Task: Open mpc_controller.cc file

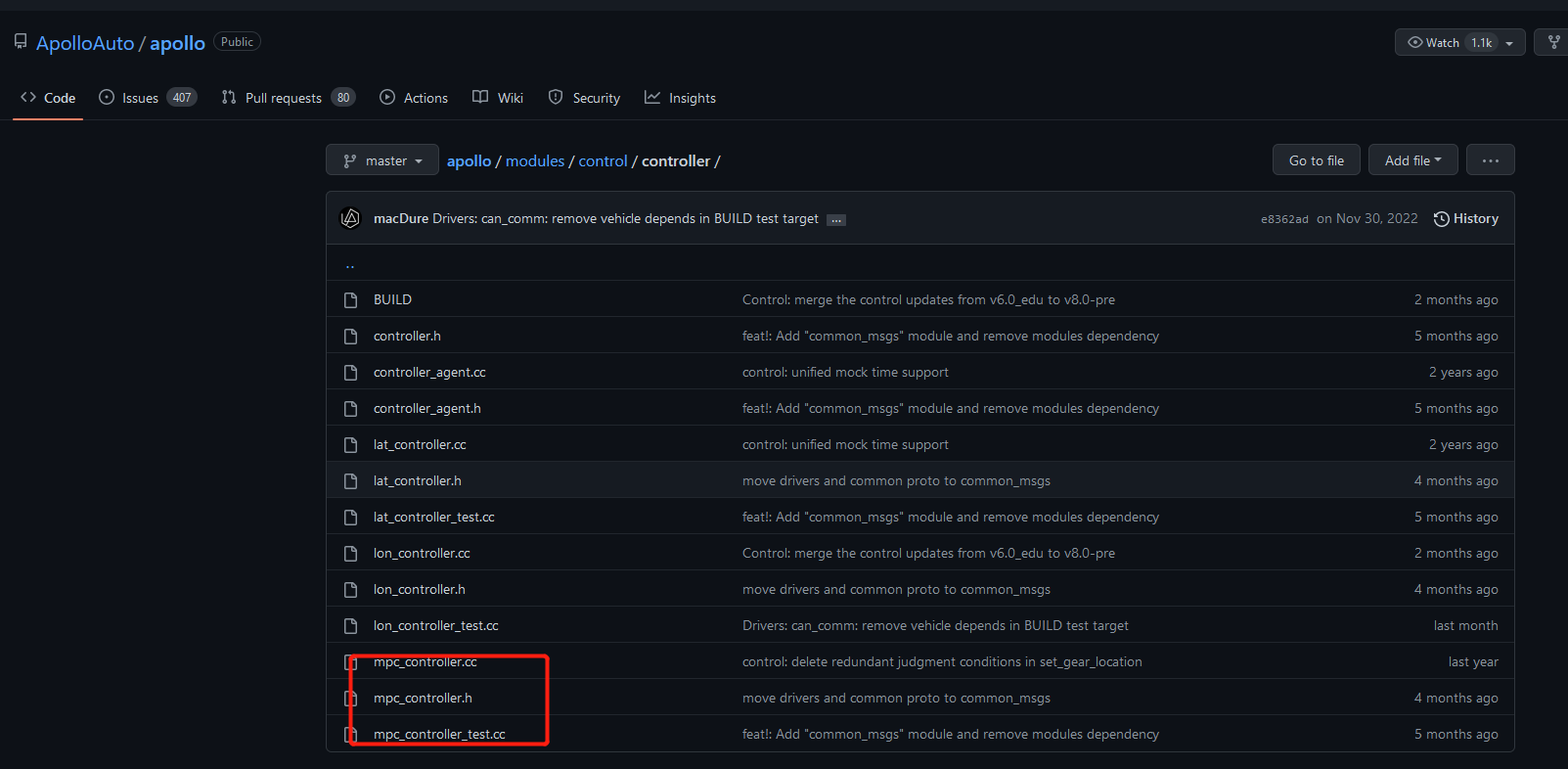Action: (x=426, y=661)
